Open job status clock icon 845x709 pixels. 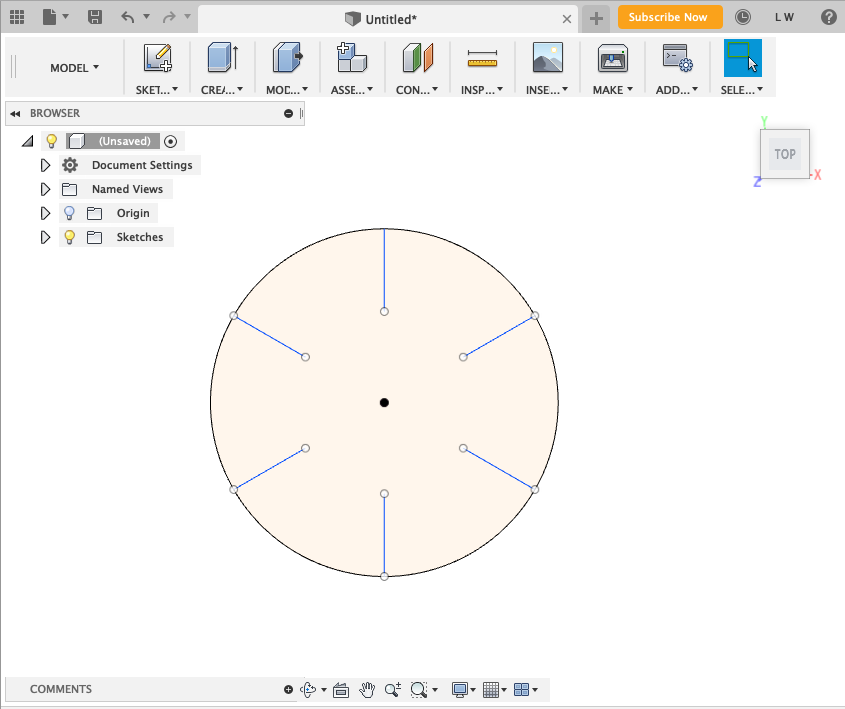point(743,17)
